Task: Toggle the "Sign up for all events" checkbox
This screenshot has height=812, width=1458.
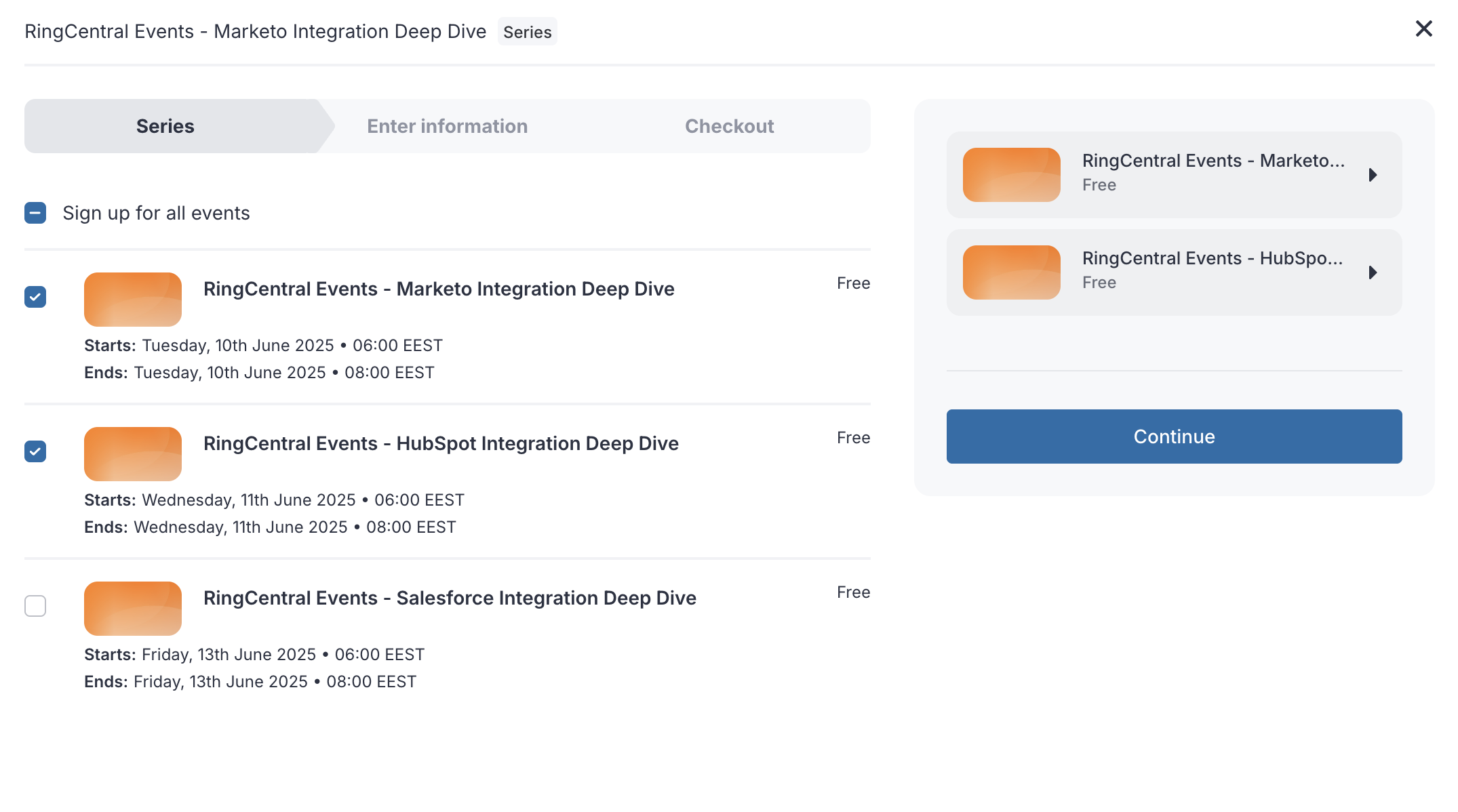Action: point(35,213)
